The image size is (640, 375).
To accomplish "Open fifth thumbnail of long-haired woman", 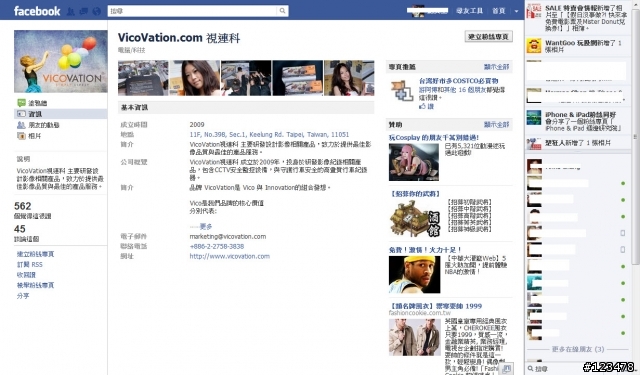I will point(349,78).
